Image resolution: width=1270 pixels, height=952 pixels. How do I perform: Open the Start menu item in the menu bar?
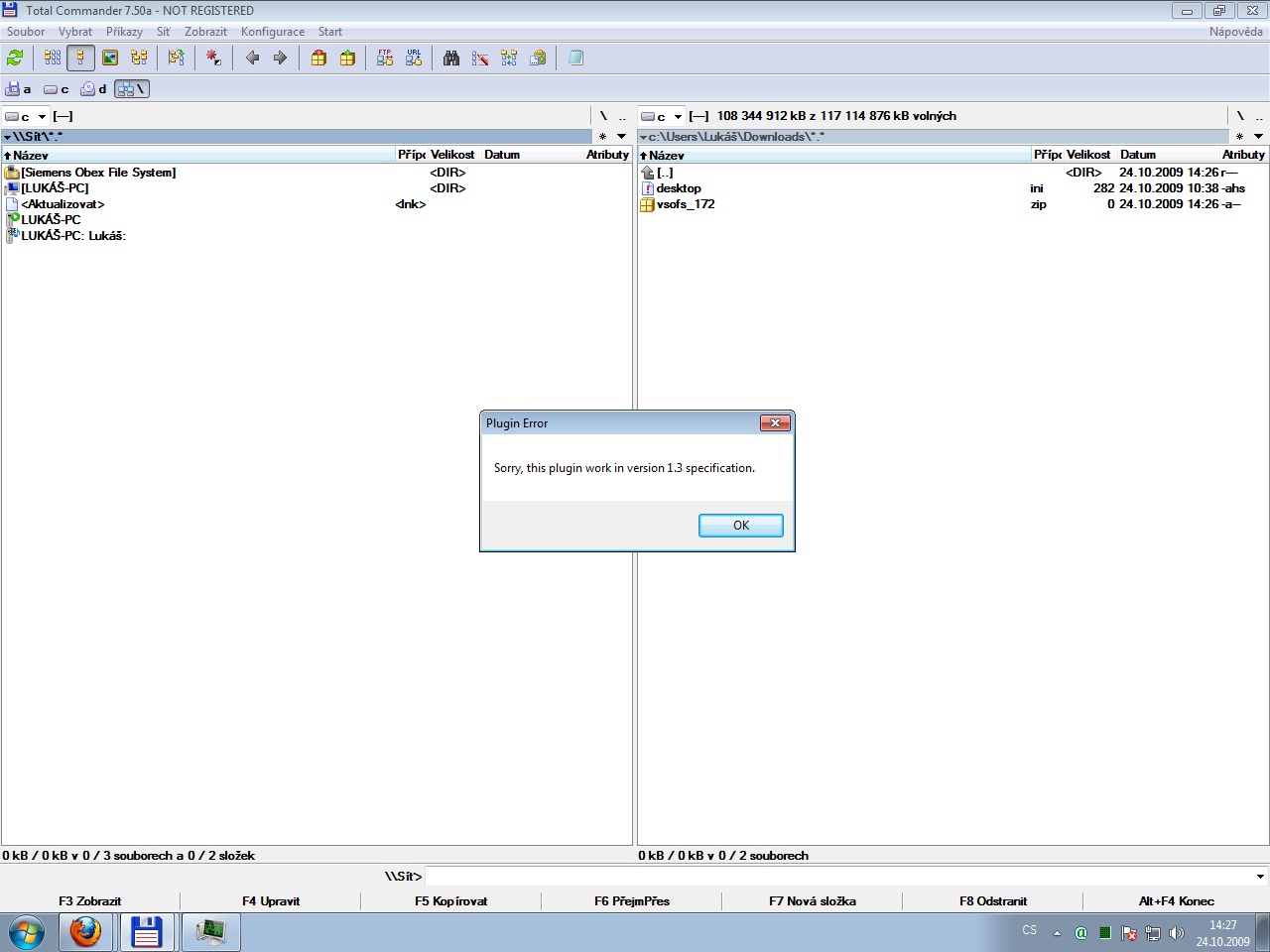click(330, 32)
